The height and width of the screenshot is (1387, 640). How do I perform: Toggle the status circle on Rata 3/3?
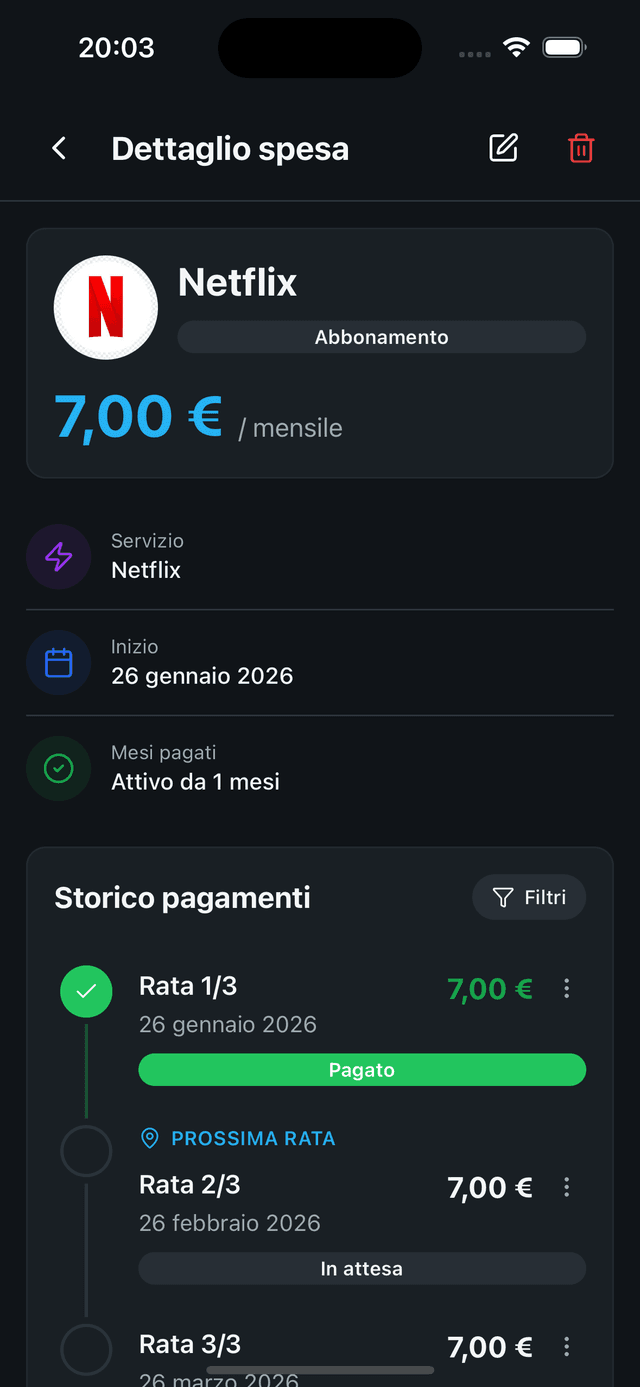pos(86,1350)
